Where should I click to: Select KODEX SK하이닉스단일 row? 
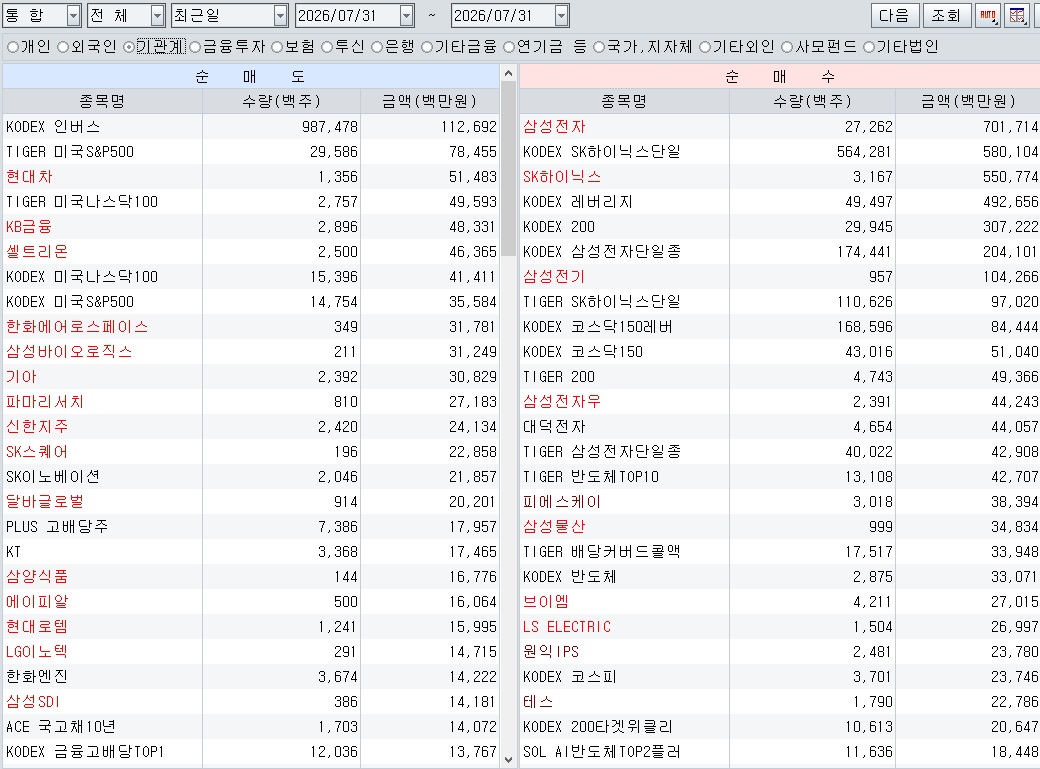[780, 152]
